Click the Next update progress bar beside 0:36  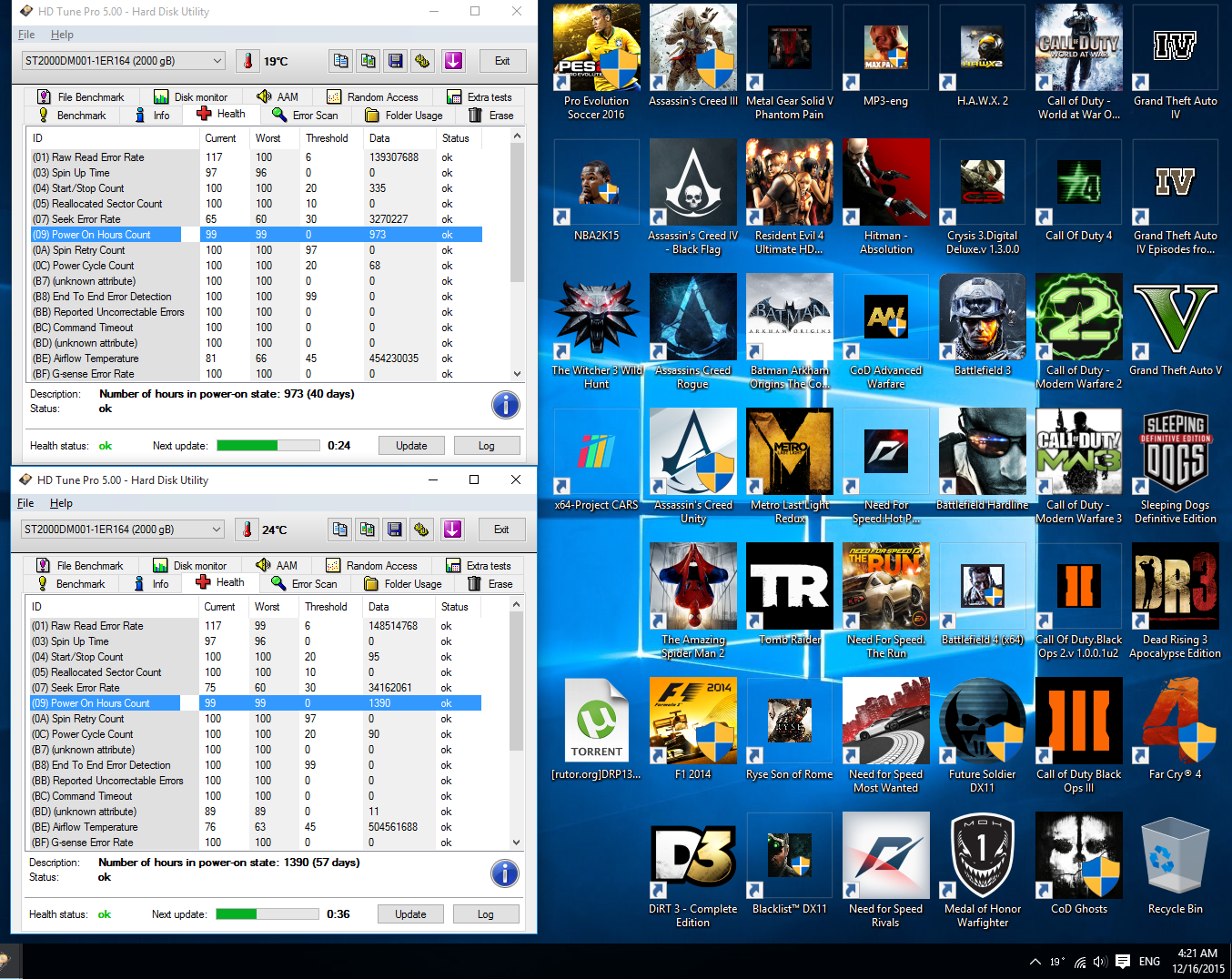click(x=268, y=914)
